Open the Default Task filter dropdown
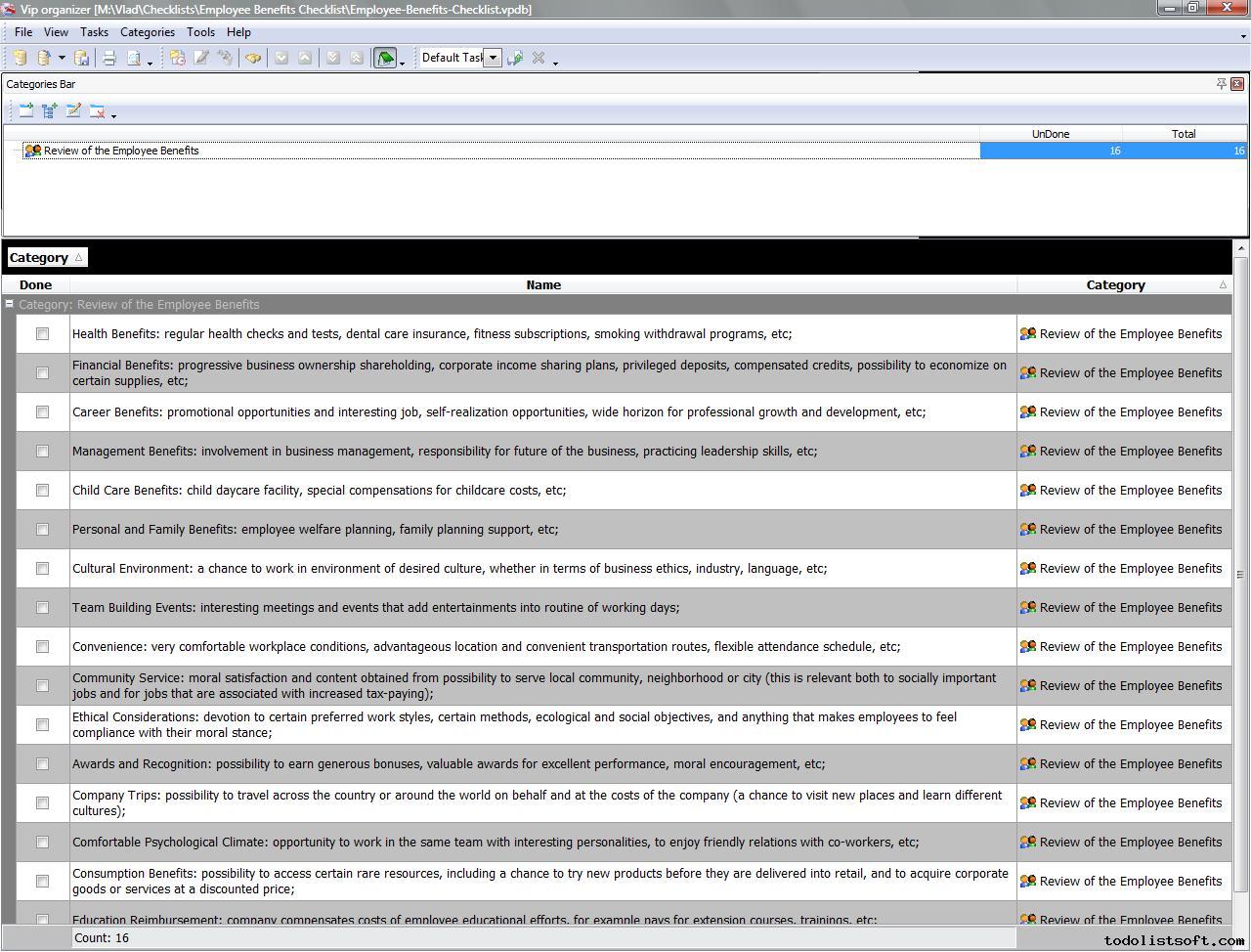This screenshot has height=952, width=1251. tap(493, 58)
